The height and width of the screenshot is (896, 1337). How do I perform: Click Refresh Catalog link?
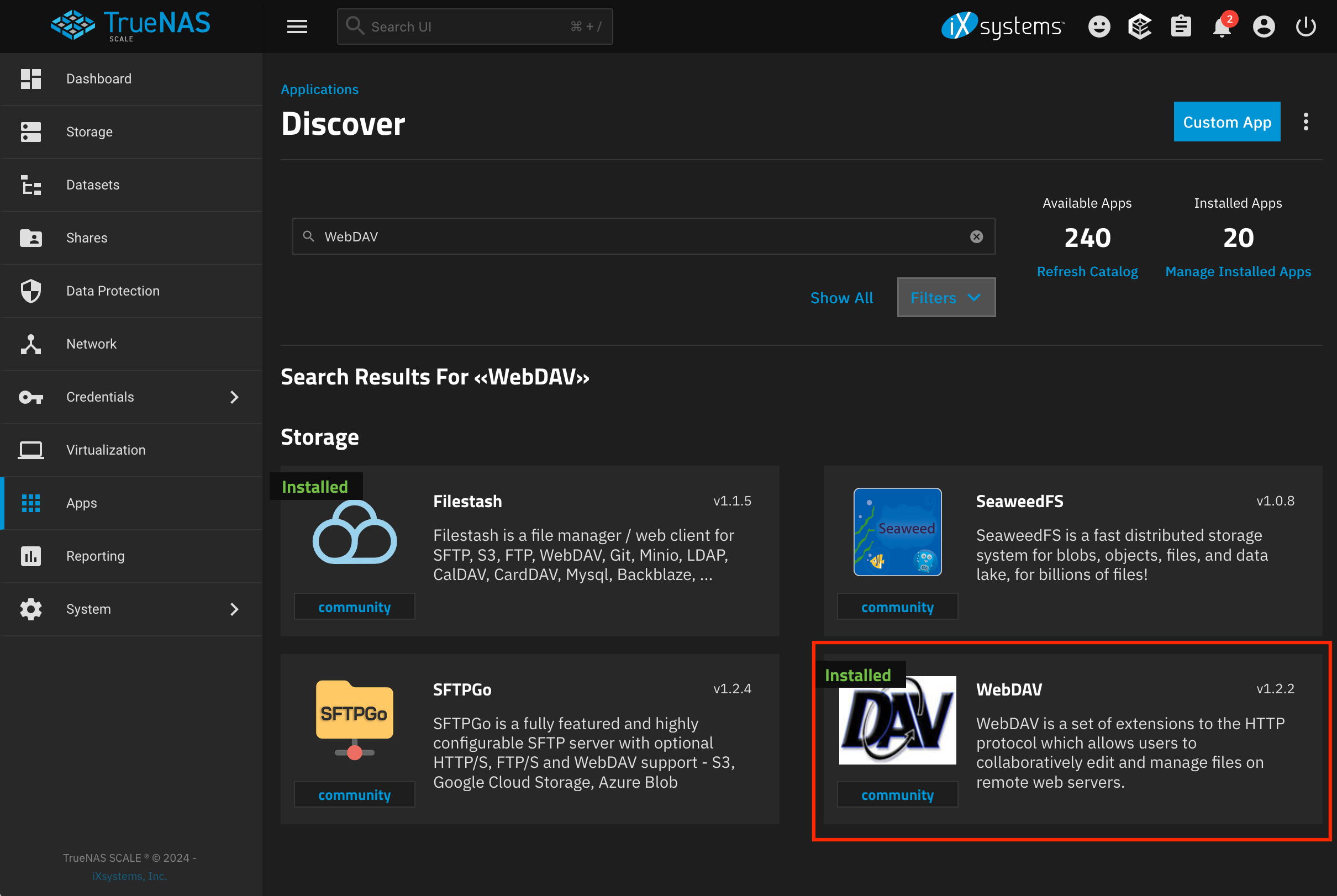pyautogui.click(x=1087, y=271)
